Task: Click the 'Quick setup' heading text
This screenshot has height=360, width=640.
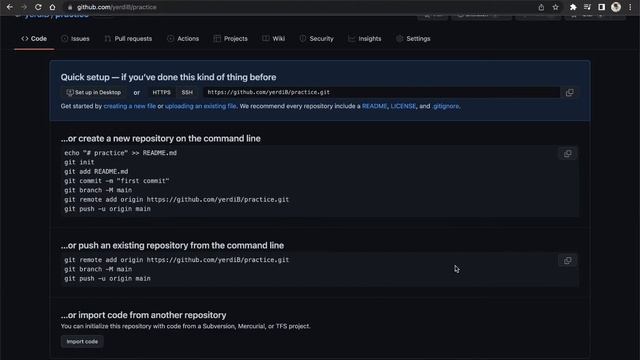Action: coord(168,77)
